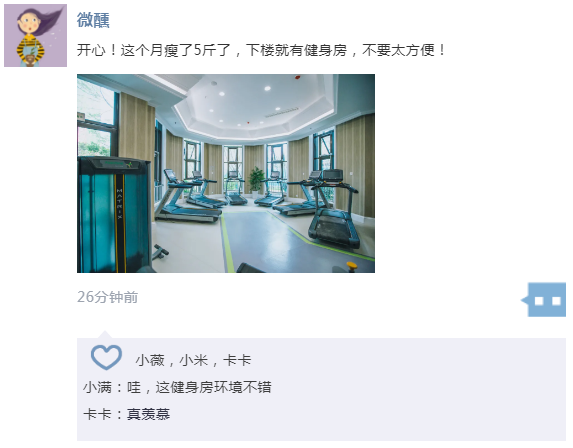Open 卡卡's profile from likes list
Viewport: 573px width, 448px height.
click(237, 360)
